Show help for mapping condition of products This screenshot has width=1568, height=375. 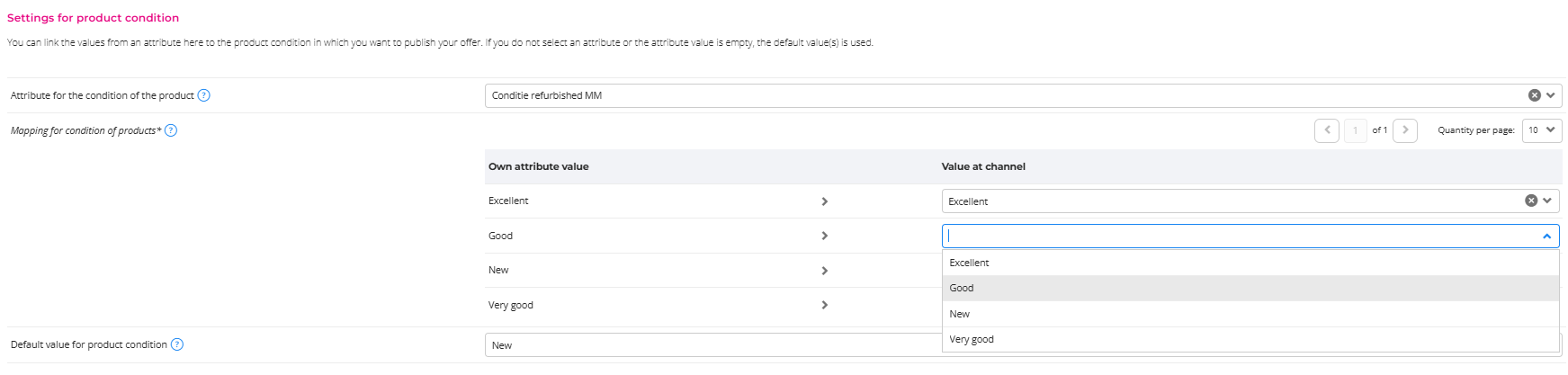tap(171, 130)
